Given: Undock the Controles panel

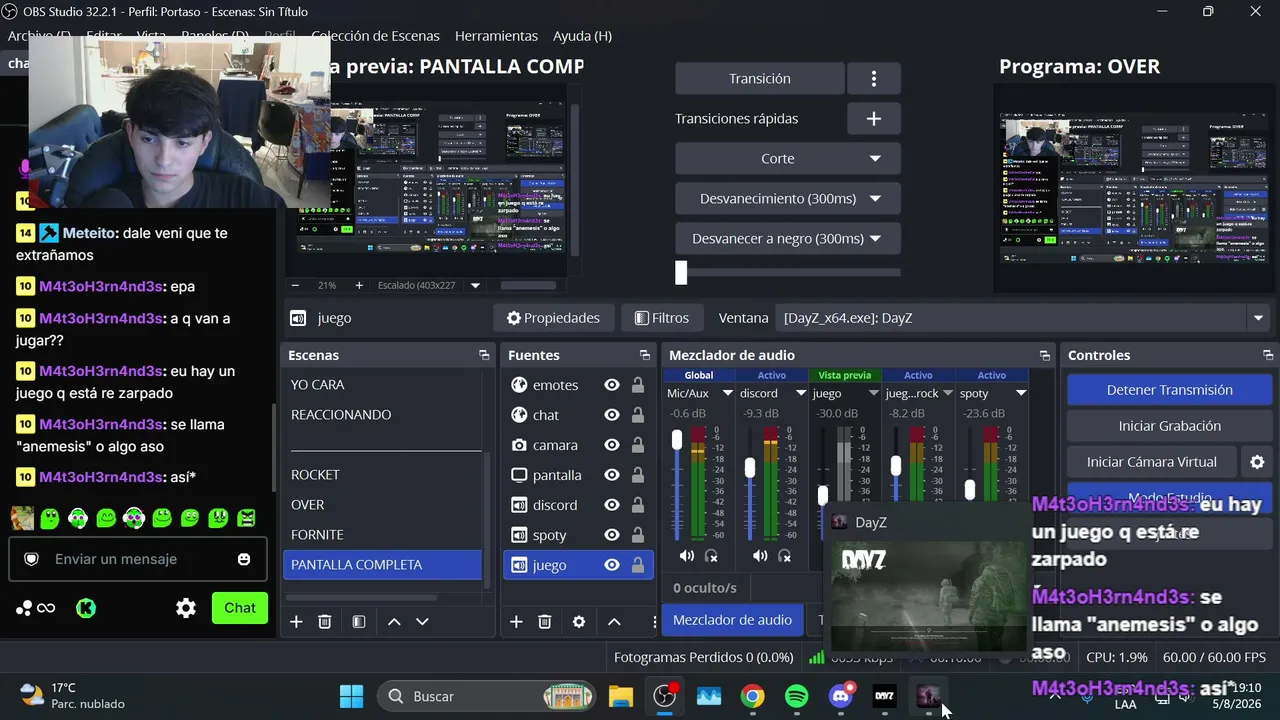Looking at the screenshot, I should 1268,356.
